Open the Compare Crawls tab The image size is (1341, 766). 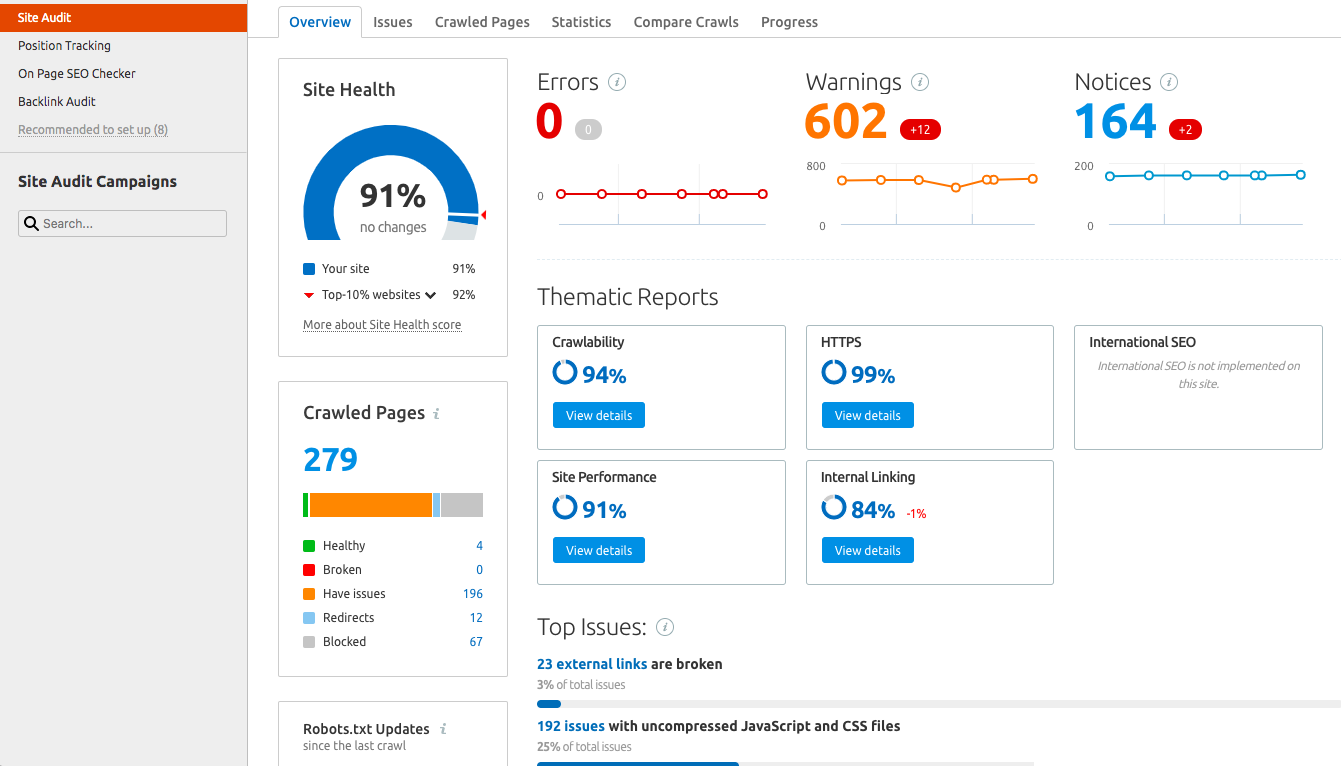click(686, 22)
